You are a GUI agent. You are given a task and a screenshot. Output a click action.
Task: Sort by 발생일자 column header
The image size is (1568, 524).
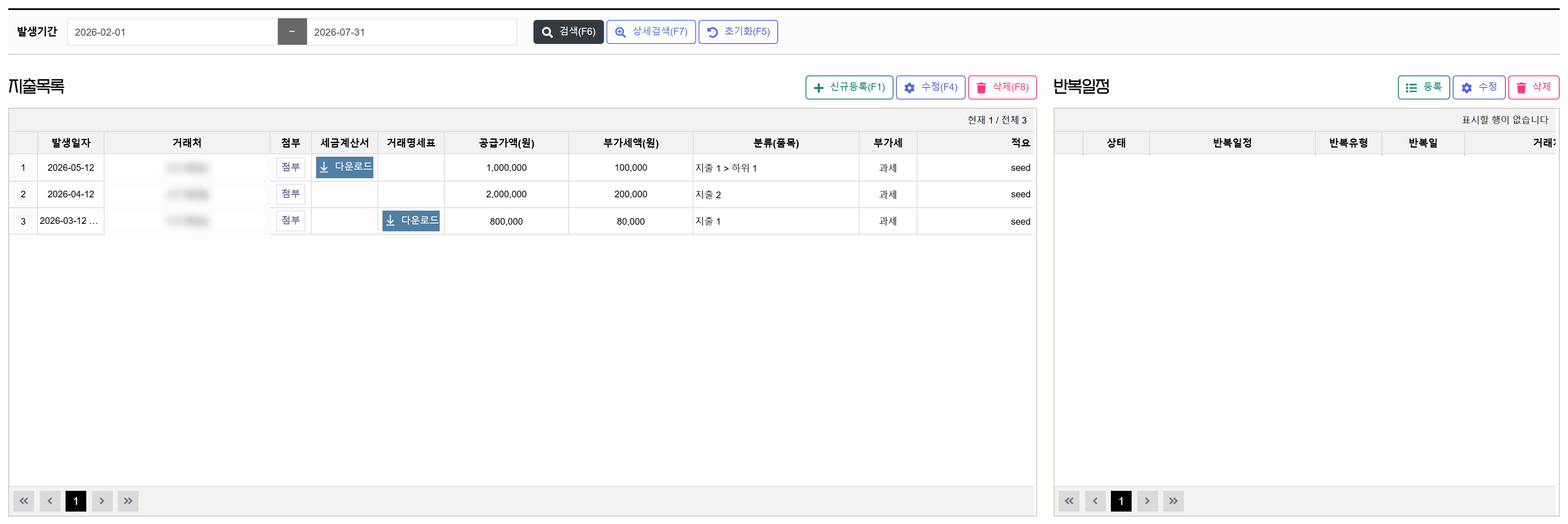(71, 143)
